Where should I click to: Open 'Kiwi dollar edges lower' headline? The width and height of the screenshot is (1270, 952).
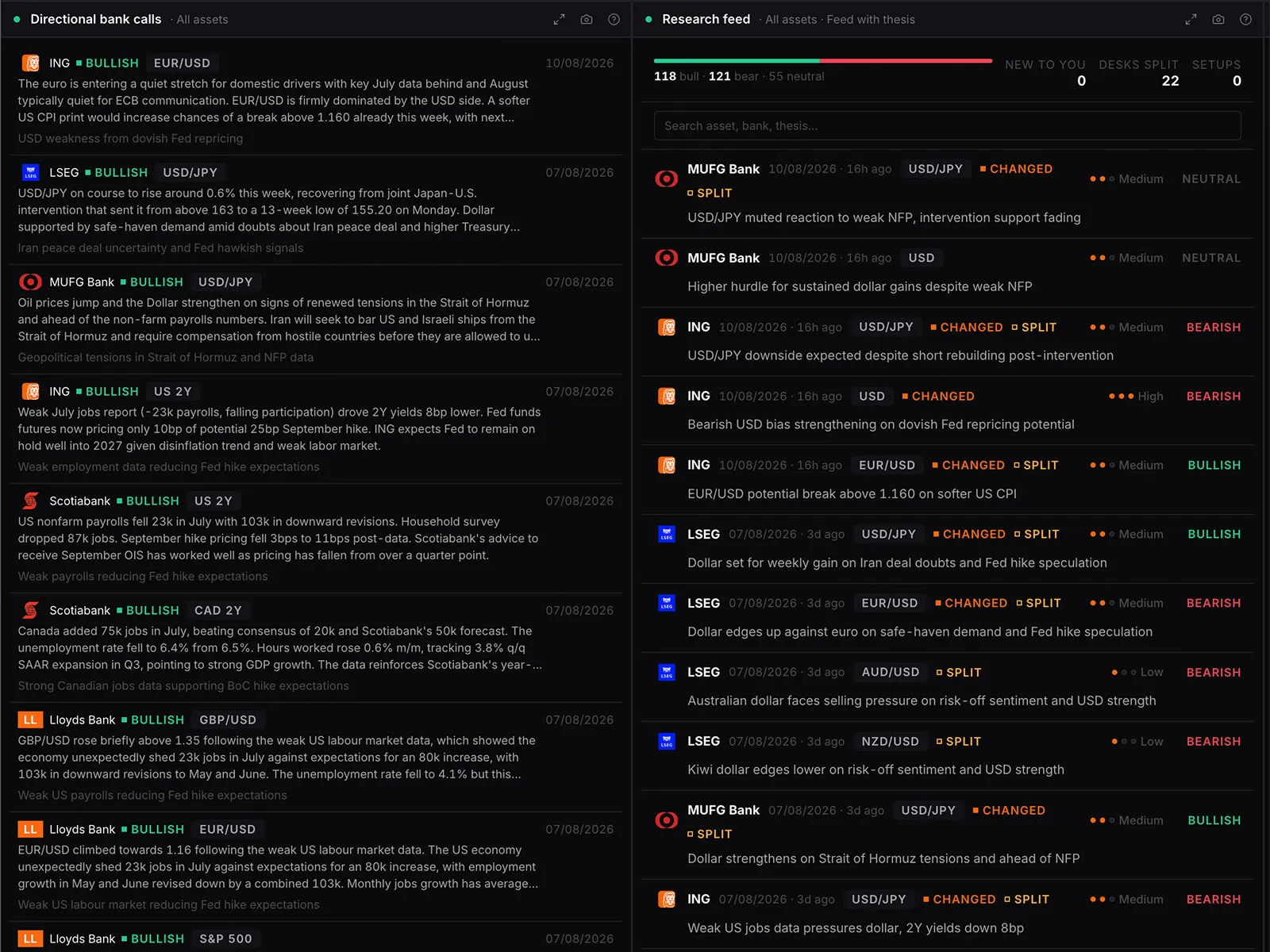tap(876, 770)
